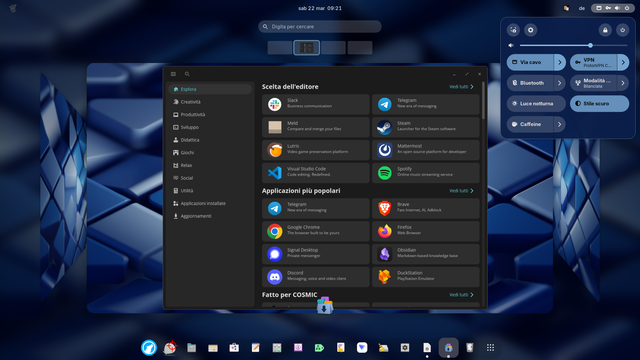Click Vedi tutti for Scelta dell'editore
The height and width of the screenshot is (360, 640).
click(461, 87)
